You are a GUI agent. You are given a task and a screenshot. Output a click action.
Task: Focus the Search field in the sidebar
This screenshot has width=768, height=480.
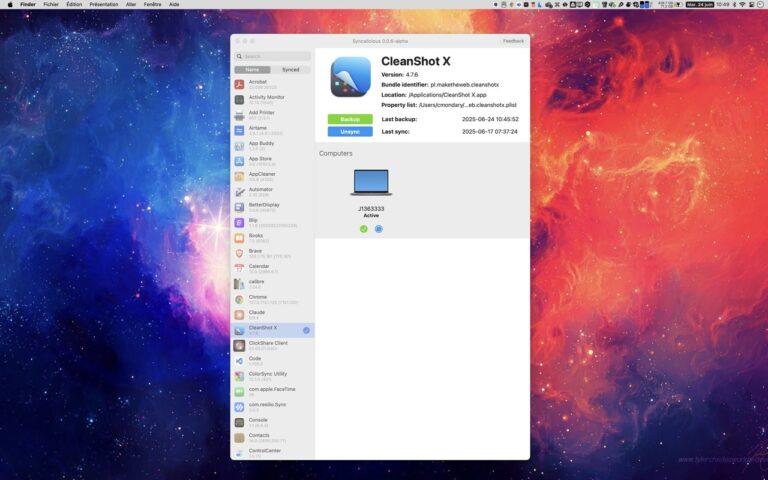tap(272, 56)
